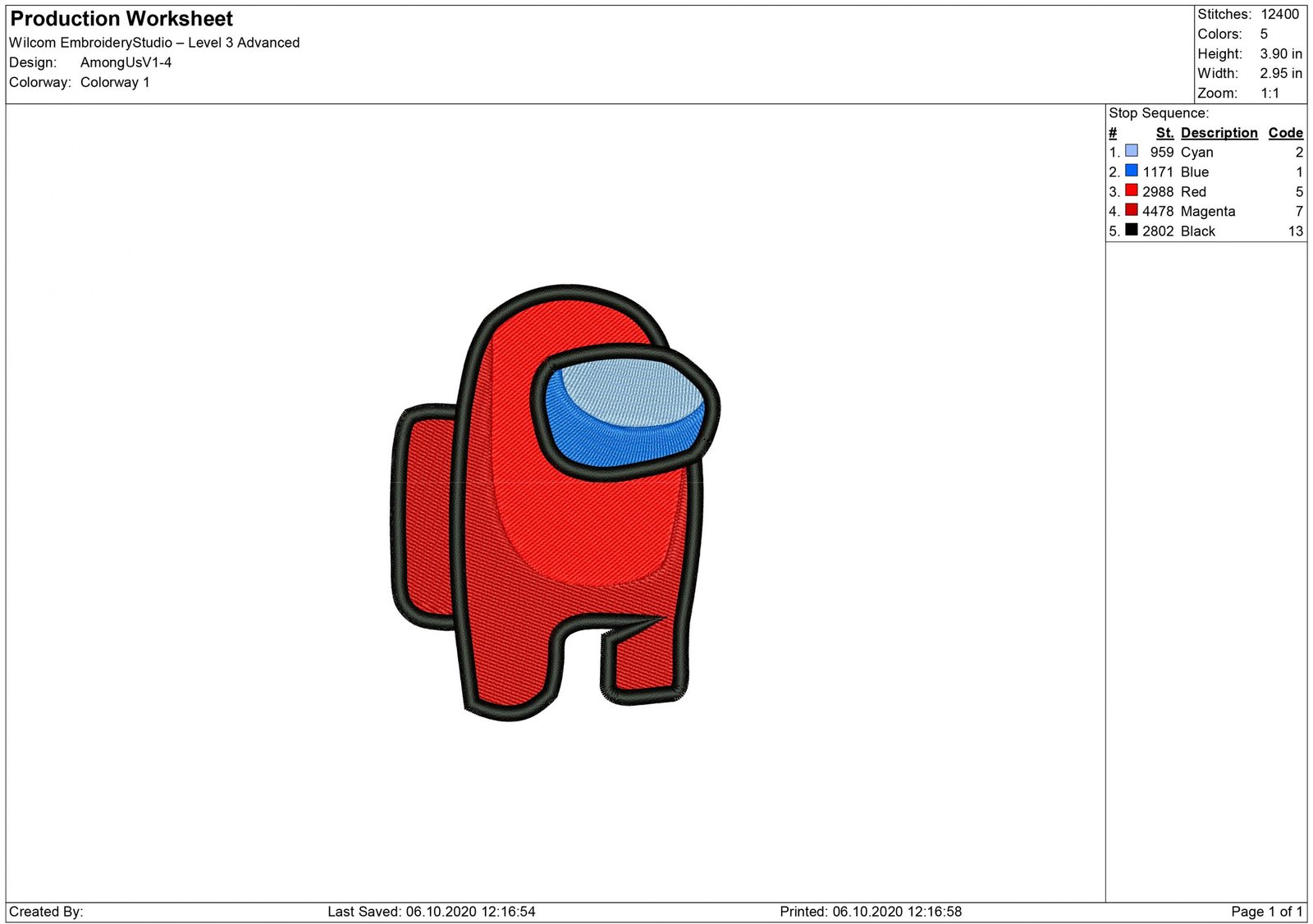Click the 'Magenta' description in row 4
Viewport: 1313px width, 924px height.
pyautogui.click(x=1208, y=212)
